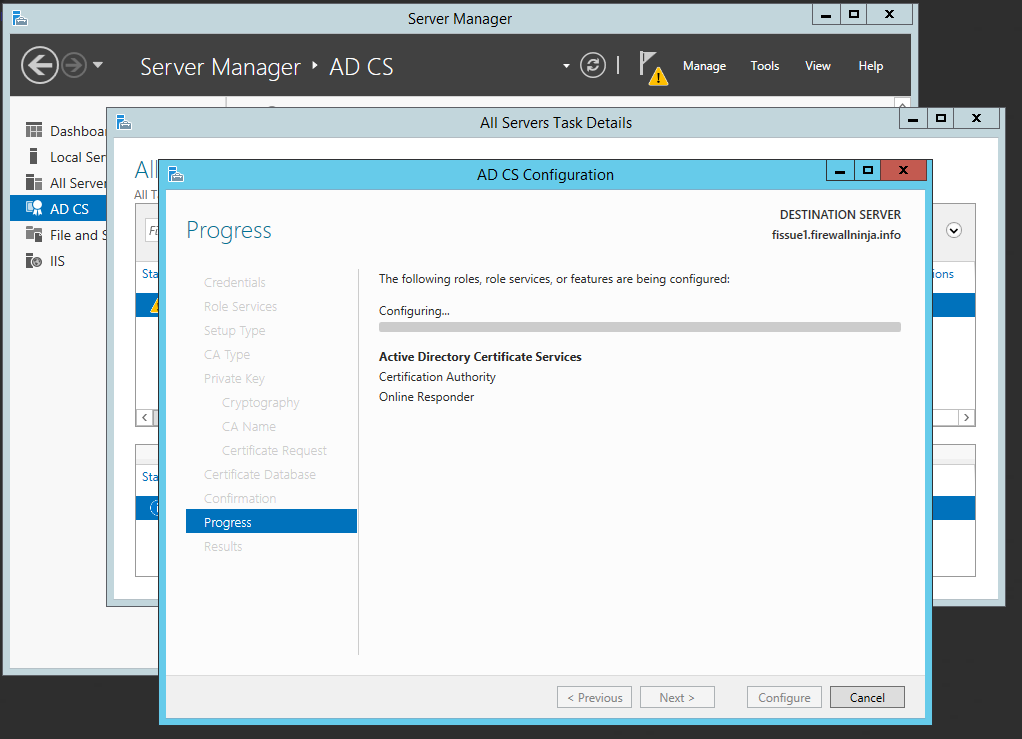The width and height of the screenshot is (1022, 739).
Task: Select the Certificate Request wizard step
Action: pyautogui.click(x=274, y=450)
